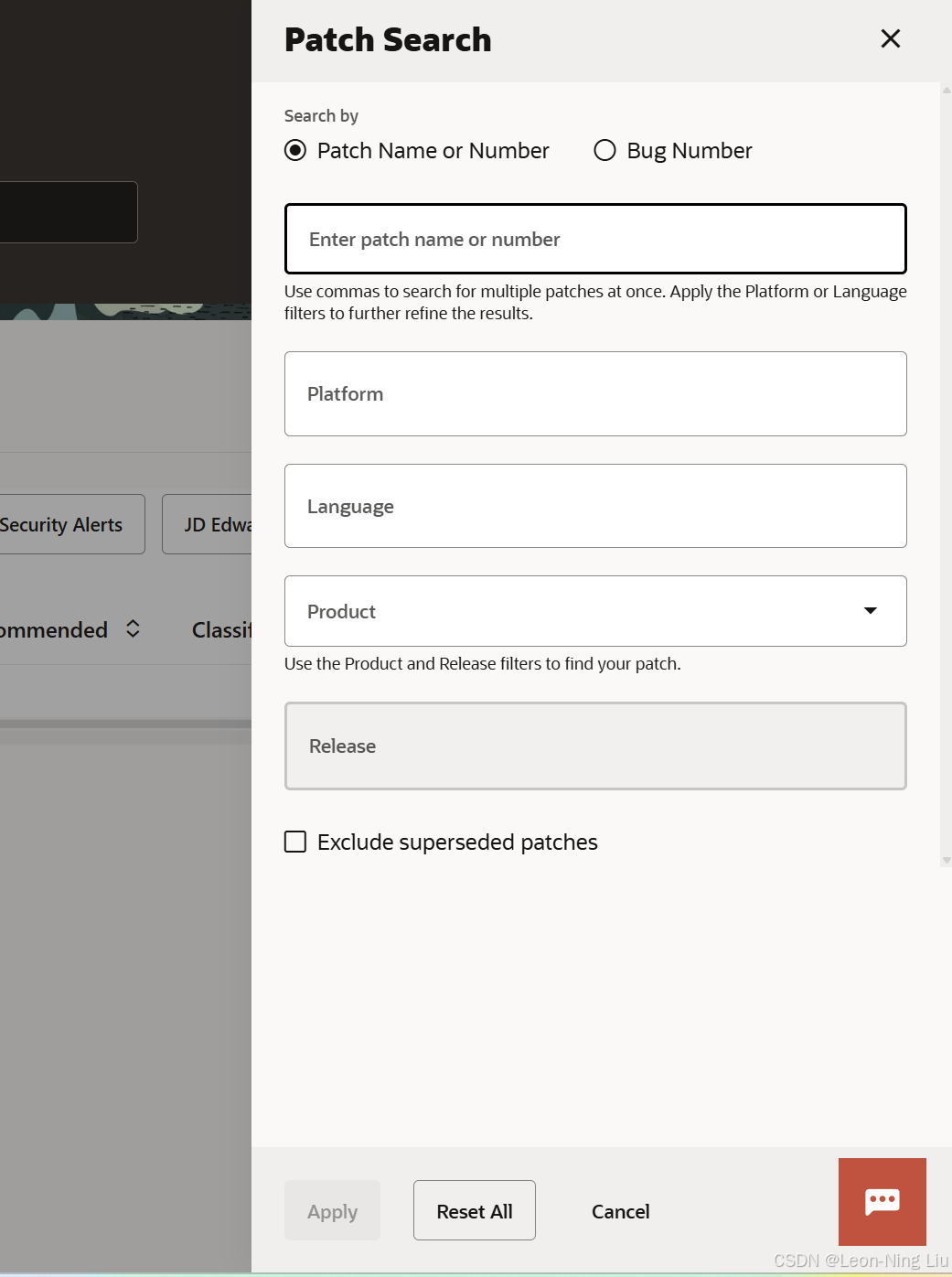Click the 'Search by' label
The height and width of the screenshot is (1277, 952).
pyautogui.click(x=321, y=116)
